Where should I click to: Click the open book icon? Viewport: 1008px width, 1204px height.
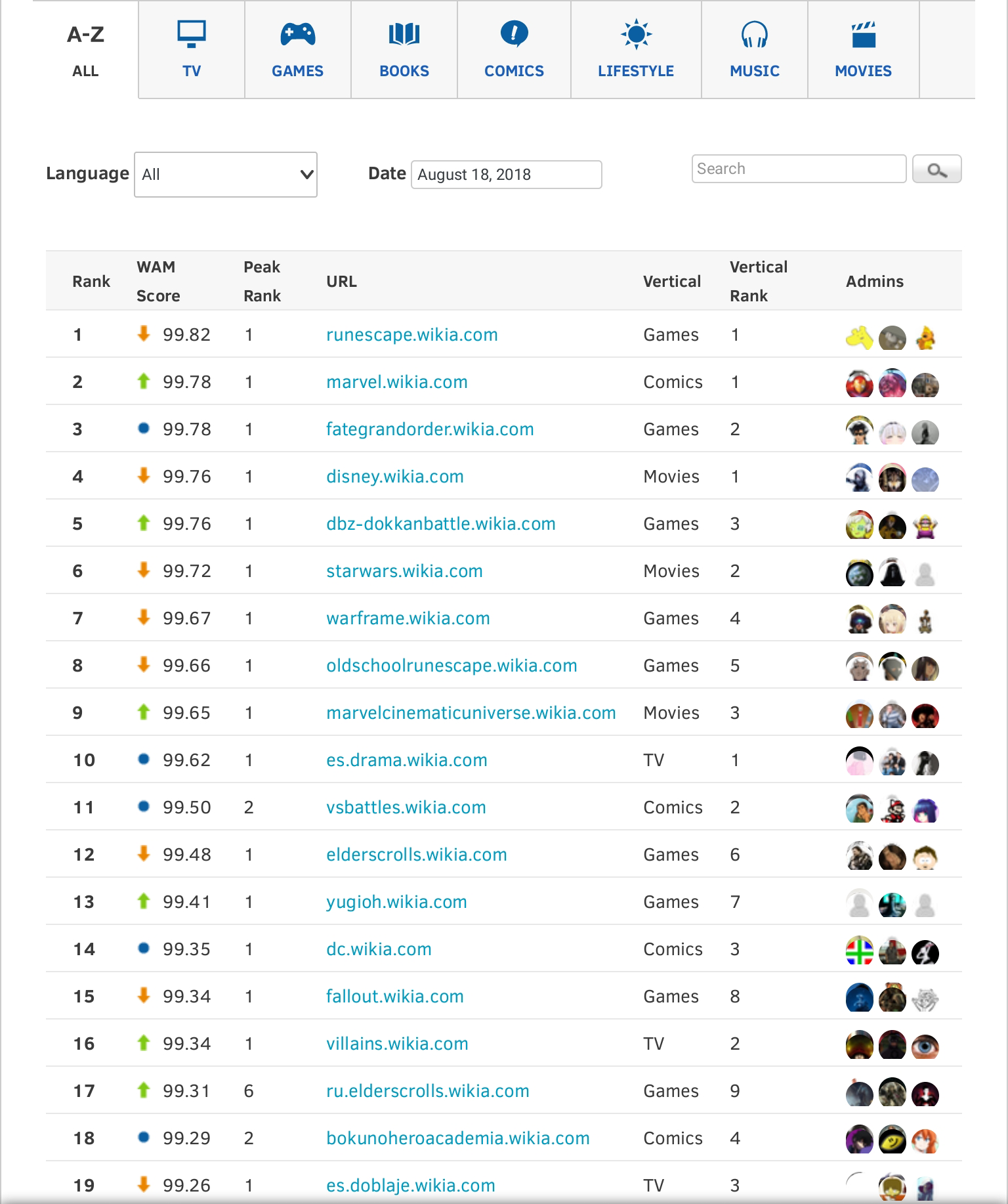click(x=404, y=34)
